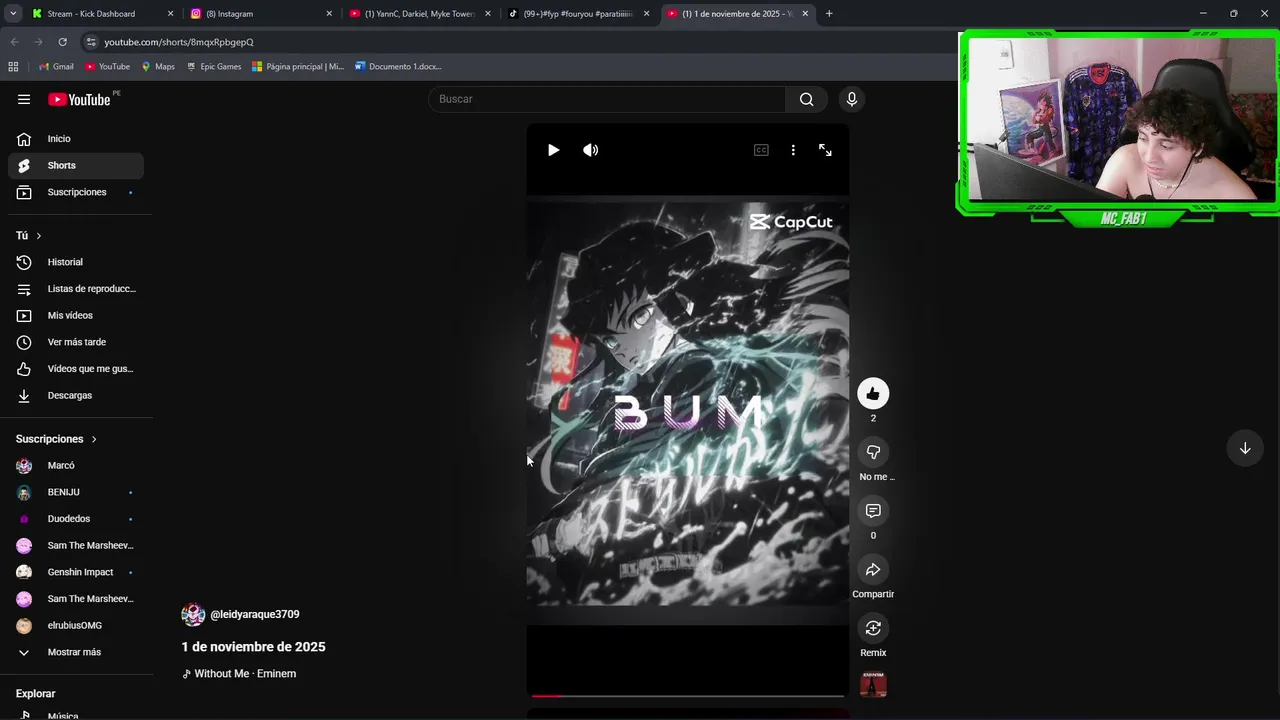
Task: Dislike the Short with thumbs down
Action: click(873, 452)
